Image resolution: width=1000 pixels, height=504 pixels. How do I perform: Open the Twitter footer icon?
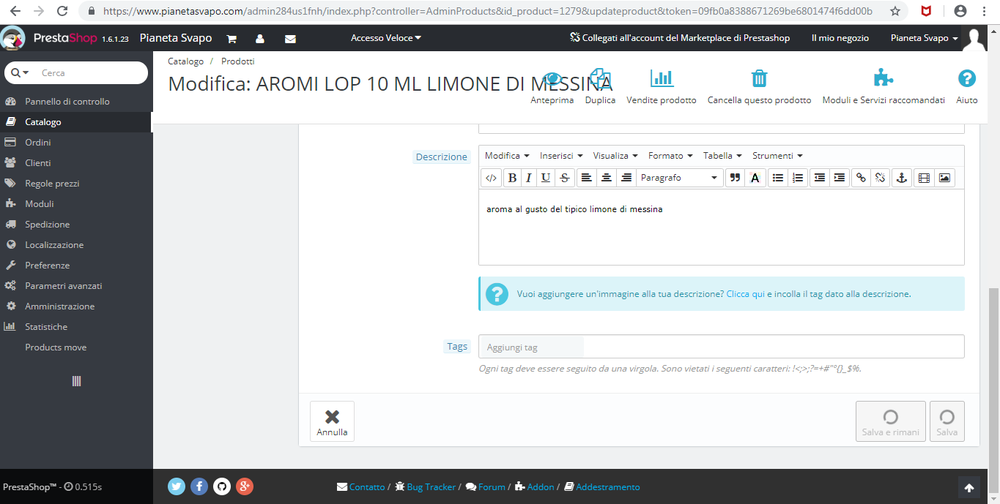[x=177, y=487]
